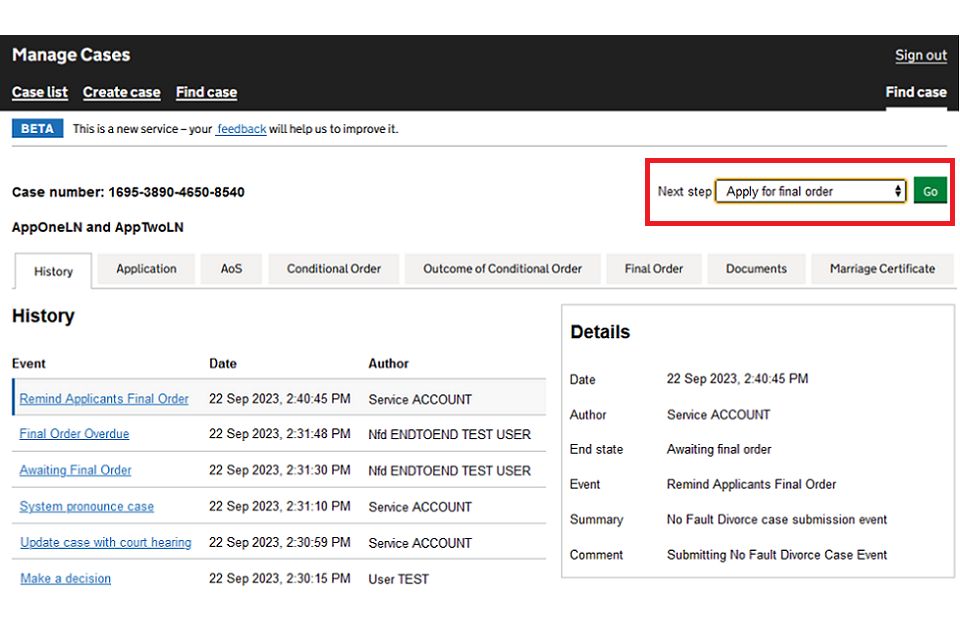This screenshot has height=640, width=960.
Task: Open the Case list menu item
Action: pos(40,92)
